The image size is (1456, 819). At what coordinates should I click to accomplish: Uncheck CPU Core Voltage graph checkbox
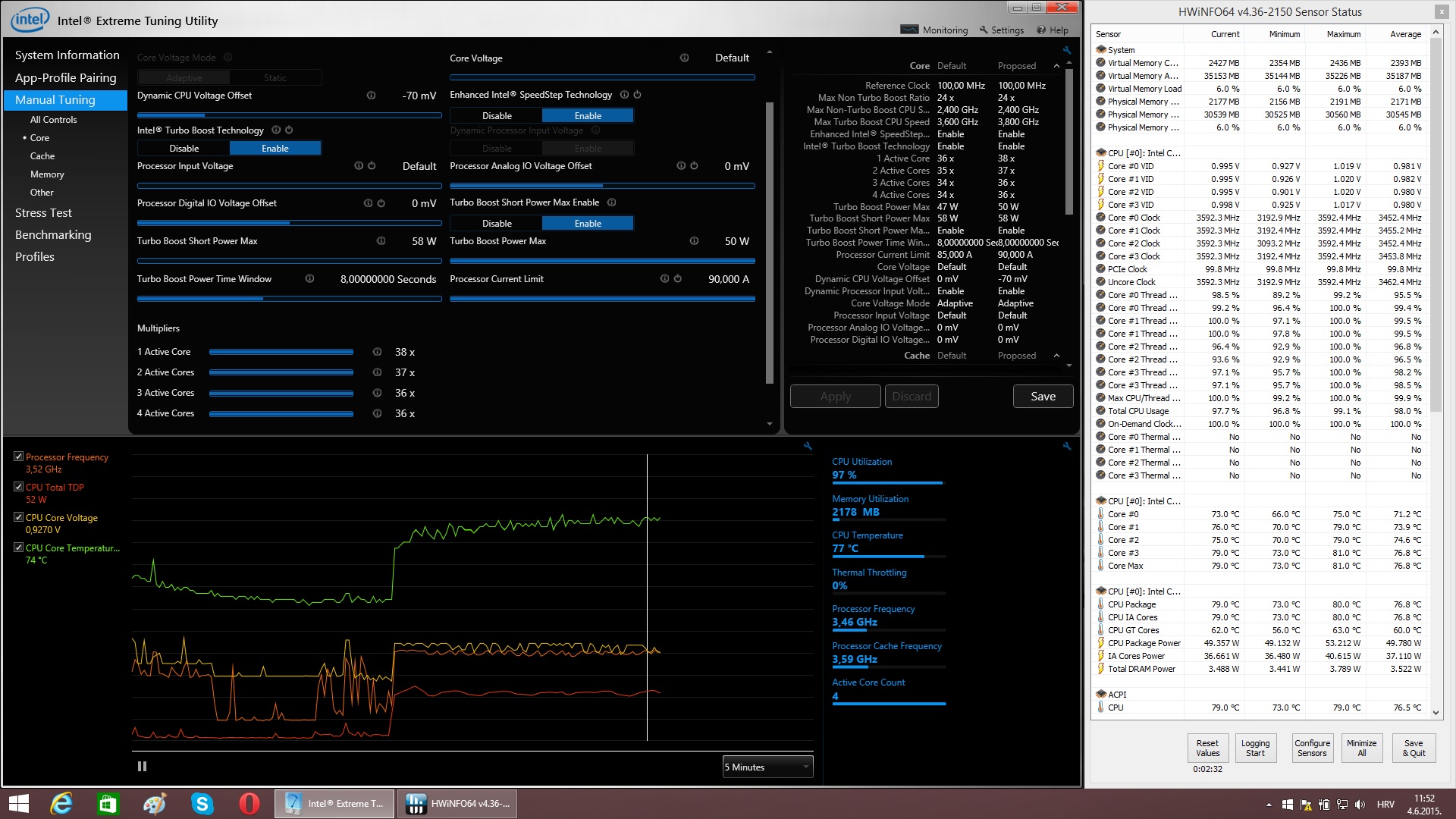[18, 517]
